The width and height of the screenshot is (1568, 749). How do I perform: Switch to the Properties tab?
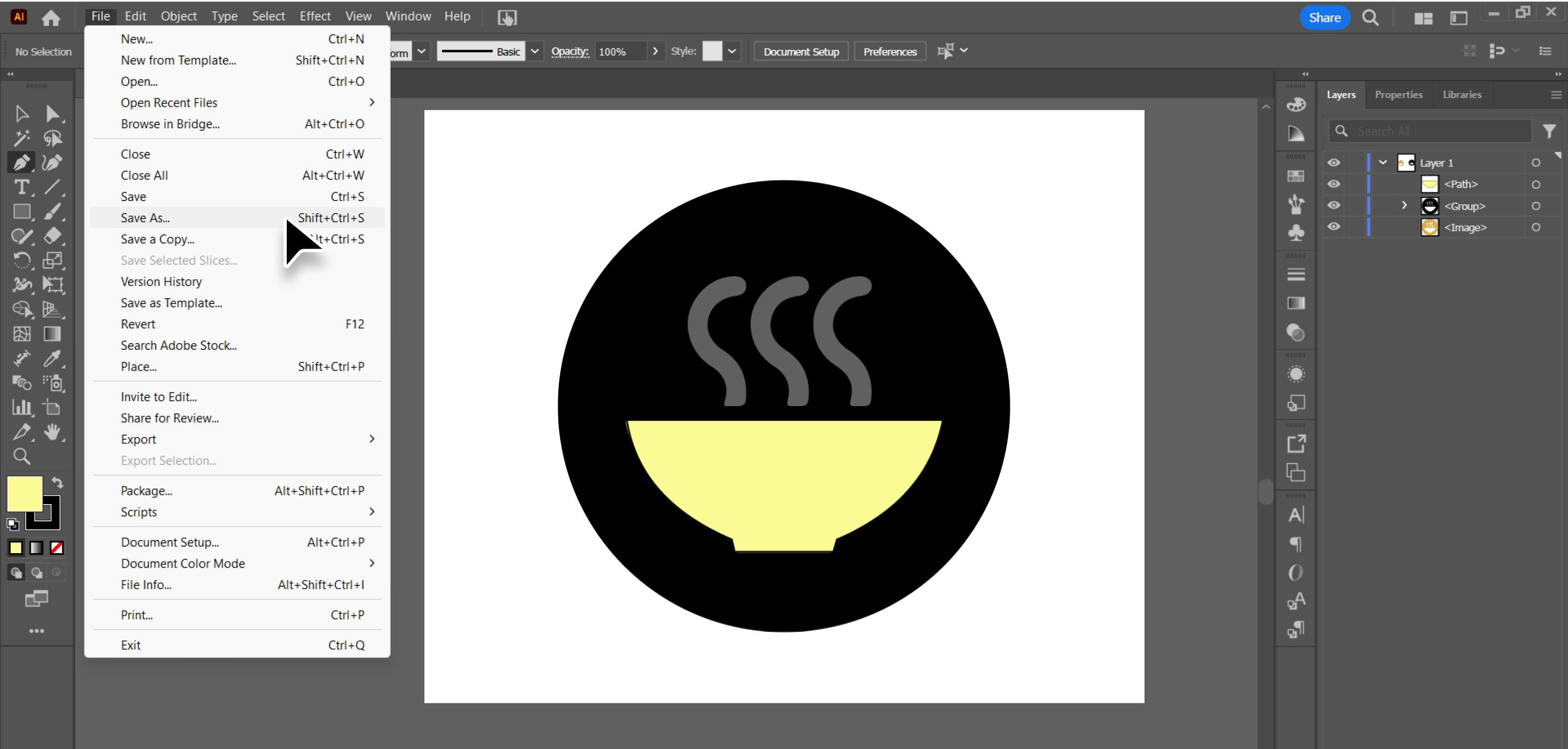[x=1398, y=94]
